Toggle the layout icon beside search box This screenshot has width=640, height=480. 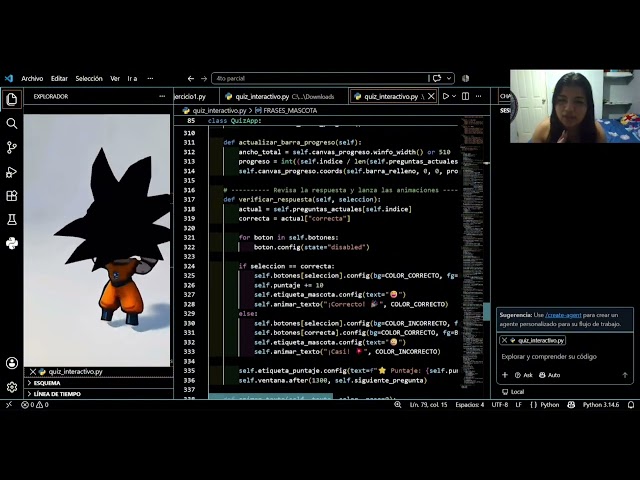(x=465, y=78)
